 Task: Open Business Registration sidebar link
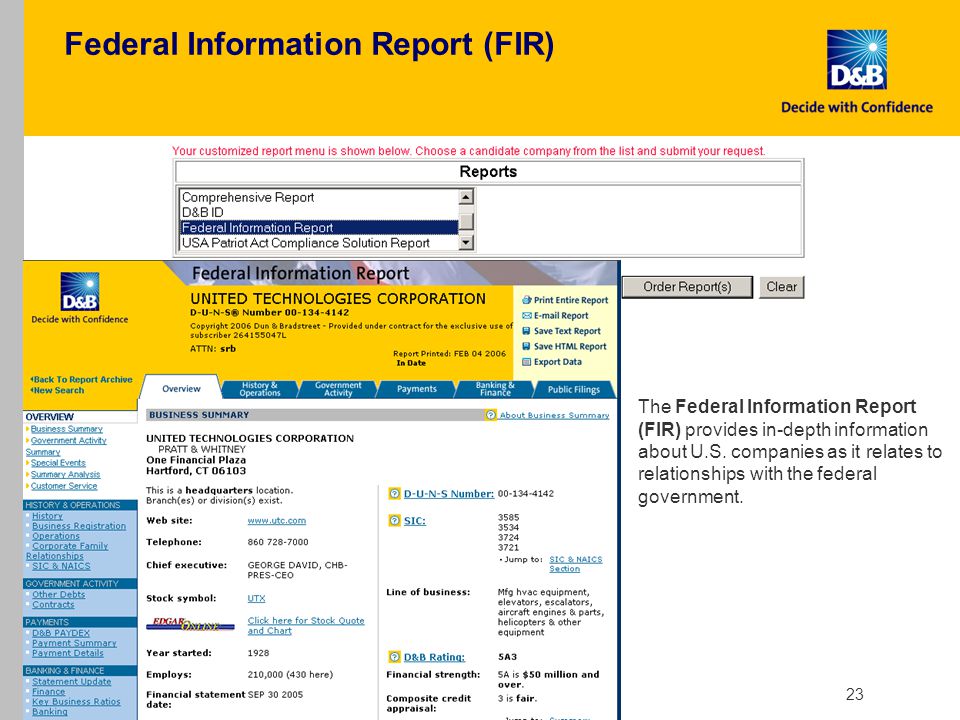pos(79,526)
